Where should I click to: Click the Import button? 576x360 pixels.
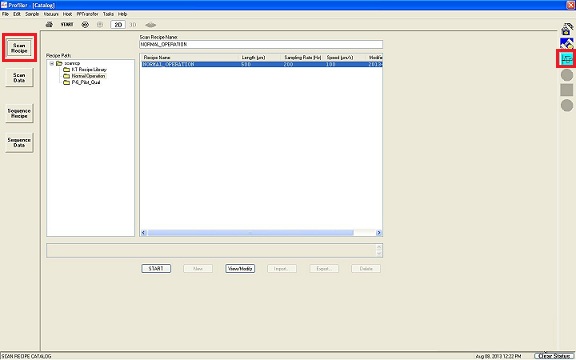tap(282, 269)
